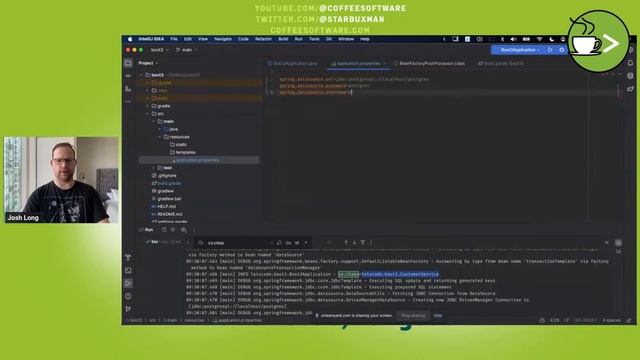Screen dimensions: 640x360
Task: Expand the java folder in project tree
Action: (160, 129)
